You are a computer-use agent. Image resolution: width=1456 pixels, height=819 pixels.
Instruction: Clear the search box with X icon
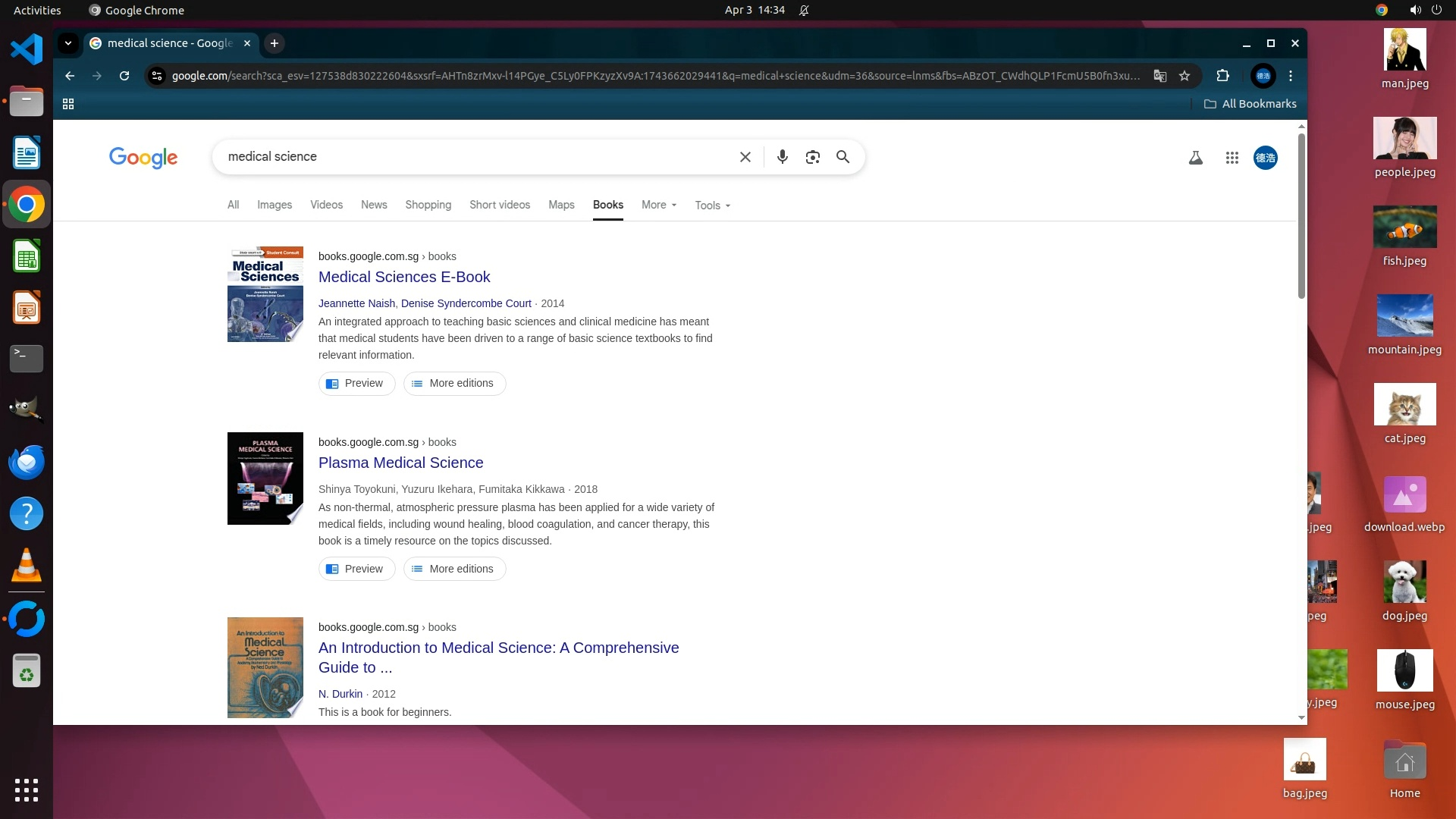tap(745, 157)
